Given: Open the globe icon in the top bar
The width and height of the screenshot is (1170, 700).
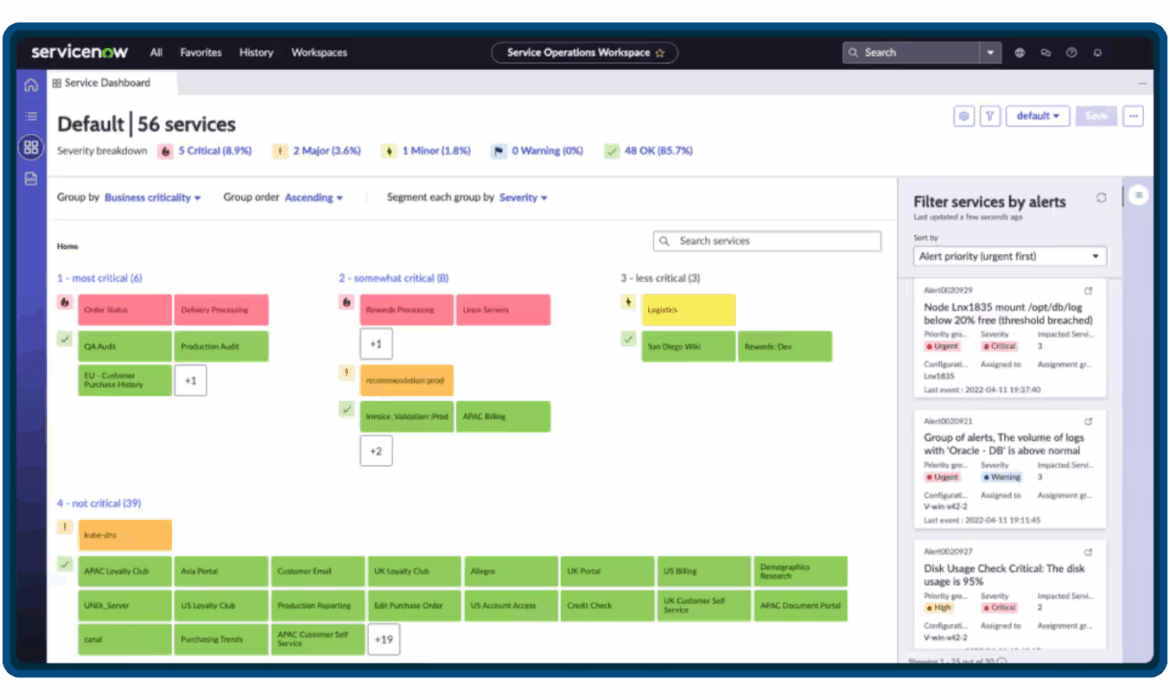Looking at the screenshot, I should point(1019,53).
